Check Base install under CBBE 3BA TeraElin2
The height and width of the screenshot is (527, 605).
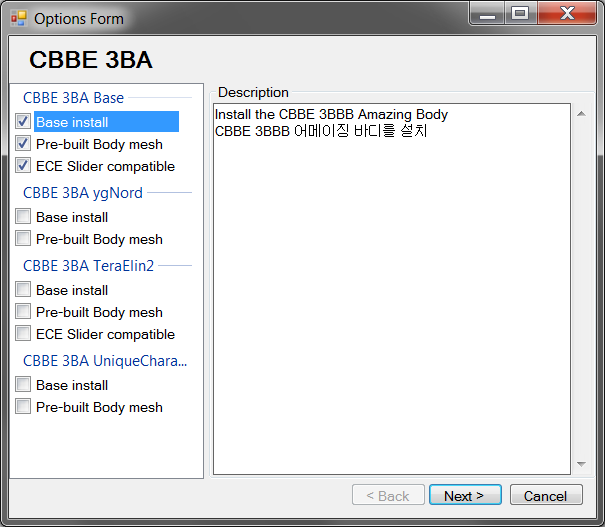pyautogui.click(x=23, y=290)
